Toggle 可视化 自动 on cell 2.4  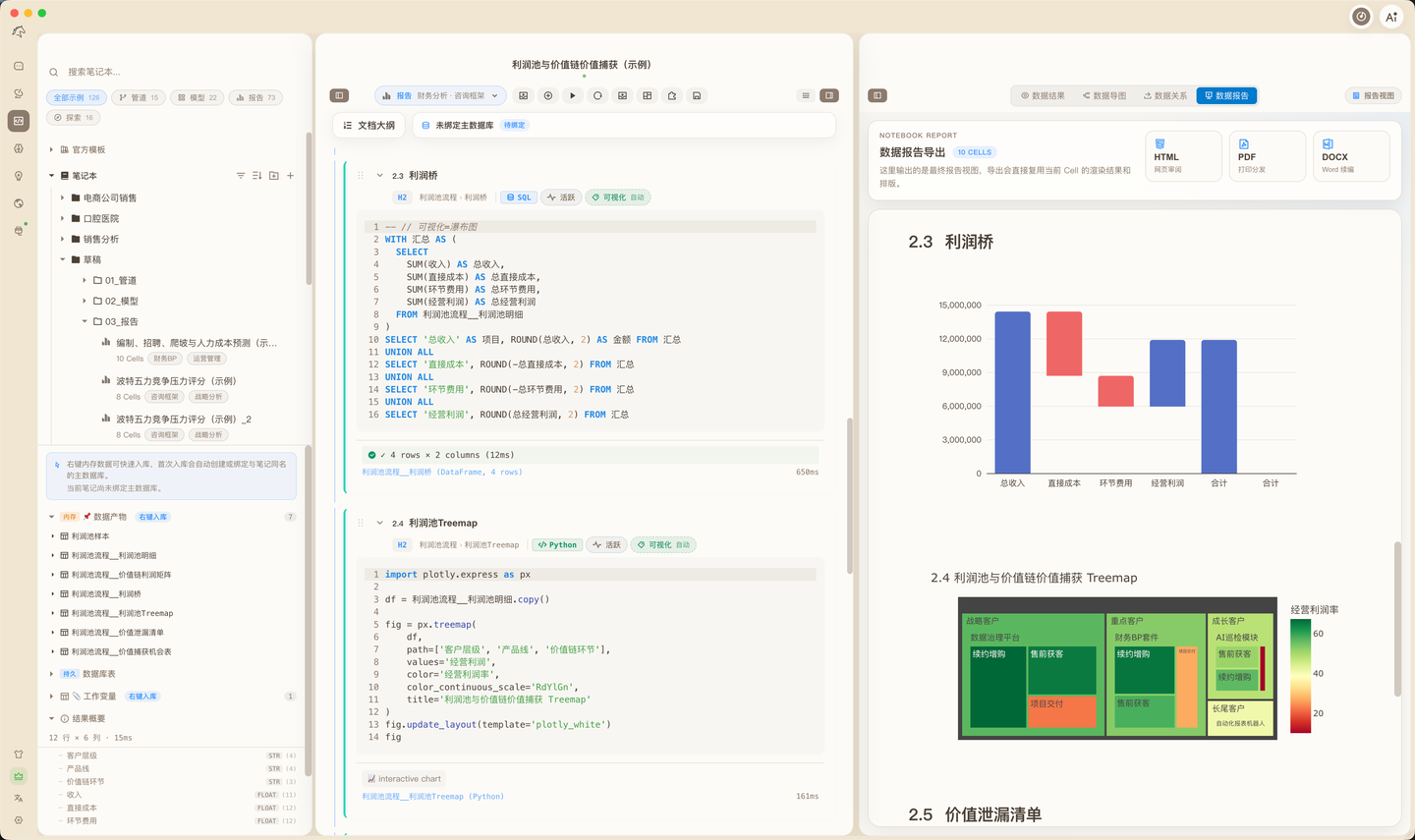664,545
